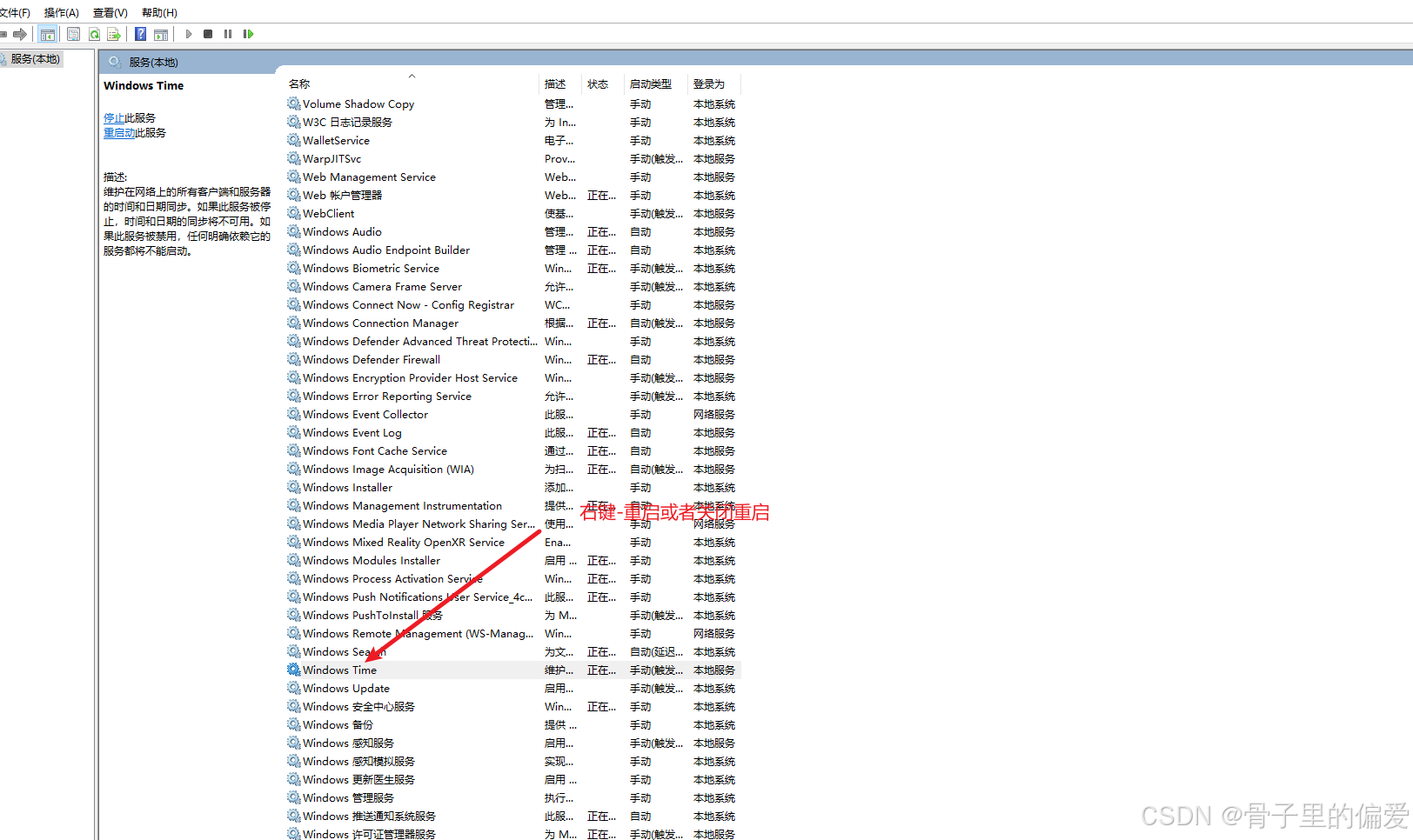Select the Web Management Service row
Screen dimensions: 1413x840
513,177
